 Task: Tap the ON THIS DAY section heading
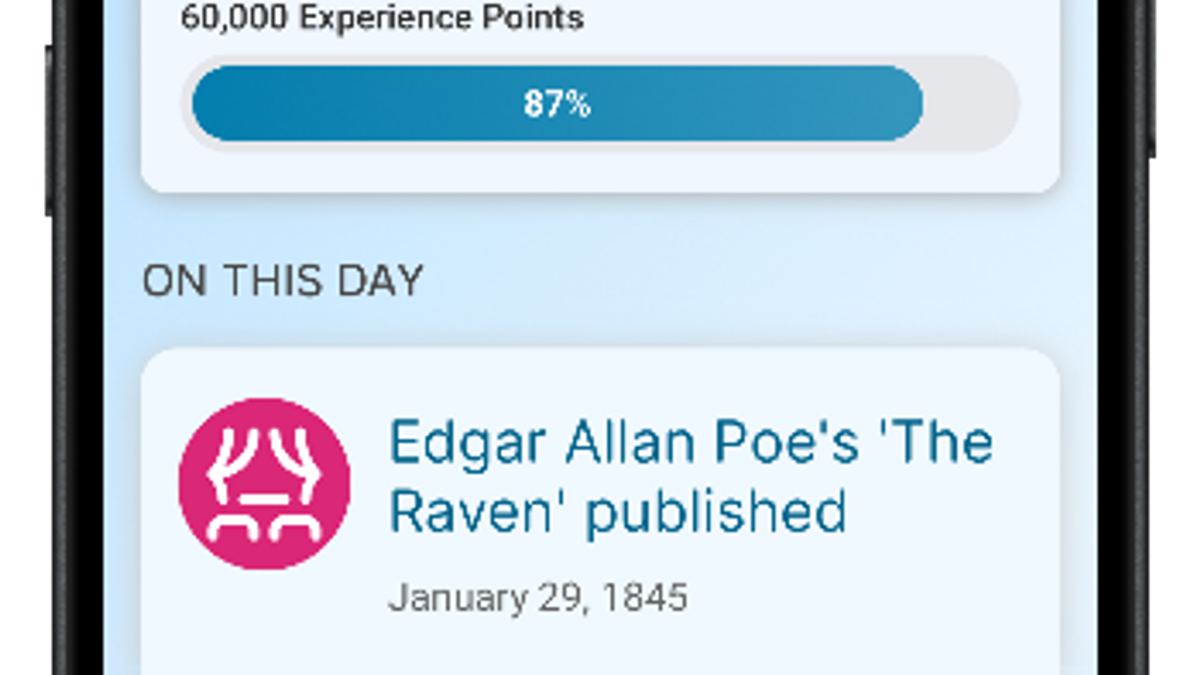pyautogui.click(x=282, y=281)
